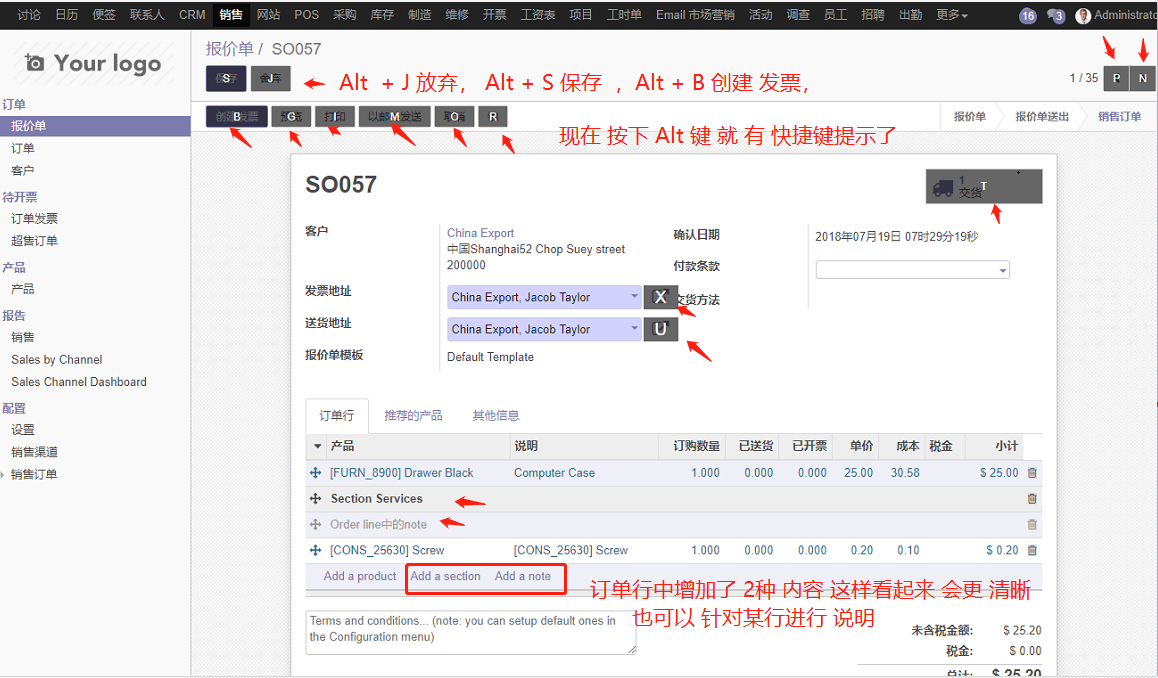Open the notifications bell counter showing 16
The height and width of the screenshot is (678, 1158).
1027,16
